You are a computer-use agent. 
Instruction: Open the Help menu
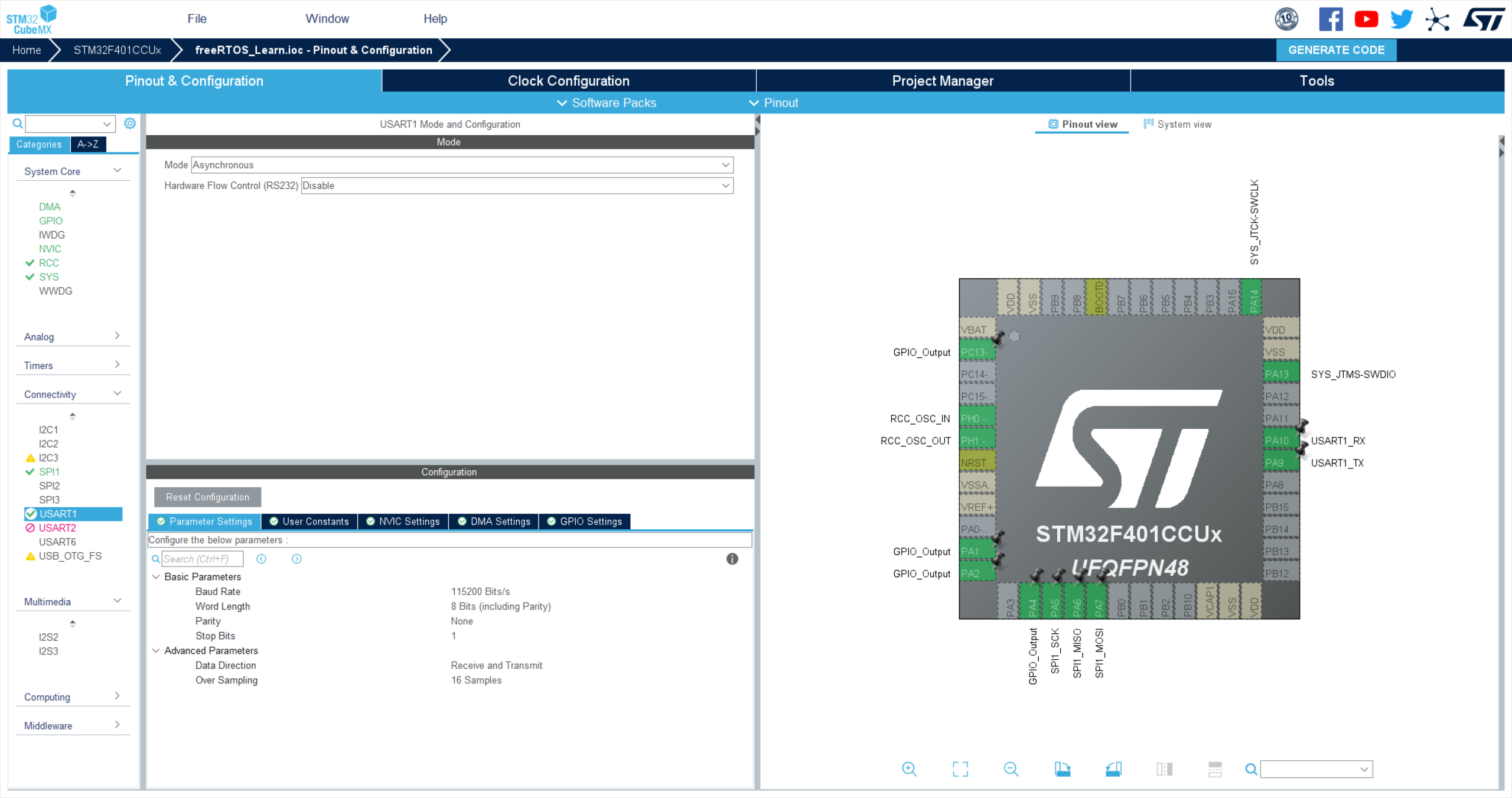(435, 19)
